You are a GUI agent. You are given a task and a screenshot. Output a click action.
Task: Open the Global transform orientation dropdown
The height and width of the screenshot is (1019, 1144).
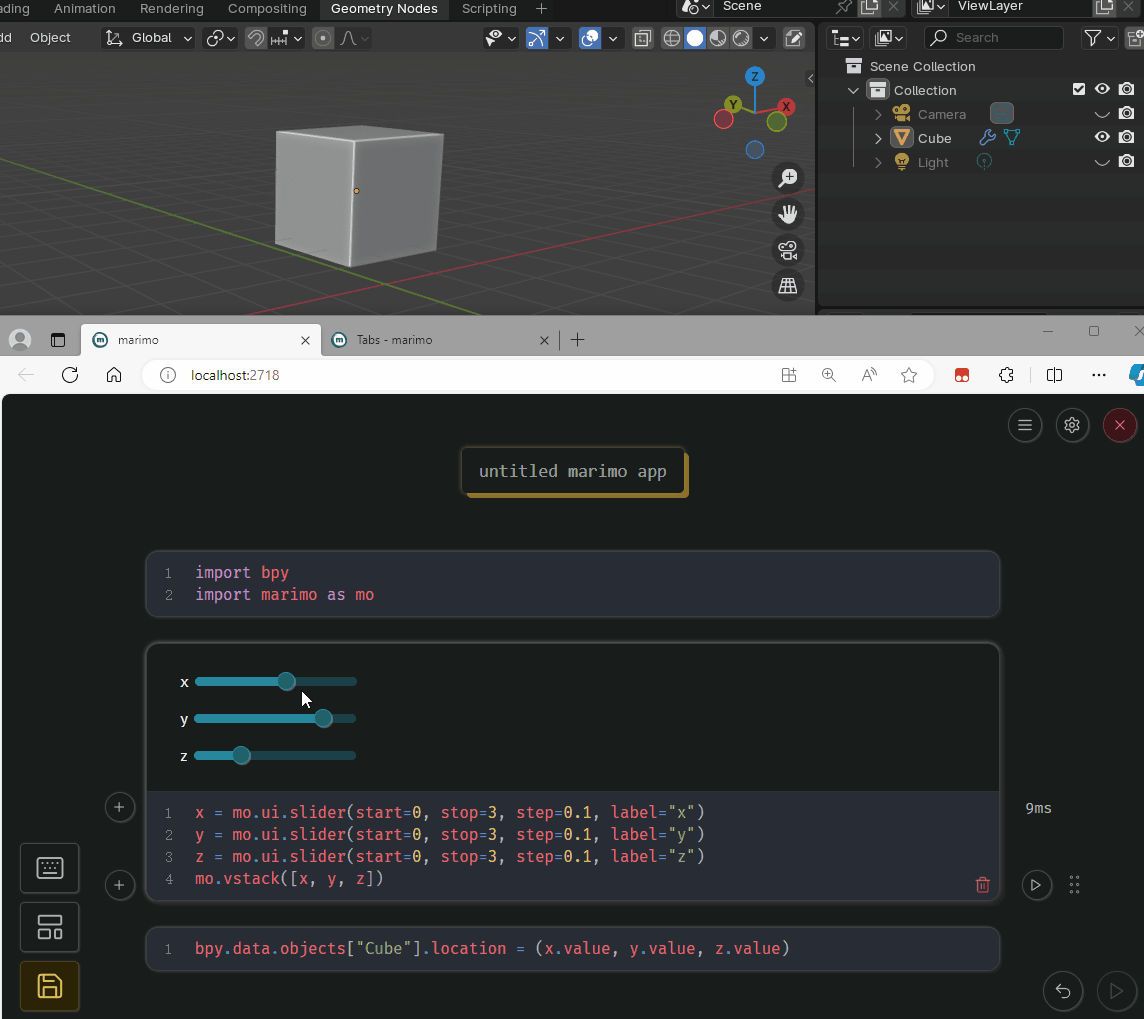149,38
